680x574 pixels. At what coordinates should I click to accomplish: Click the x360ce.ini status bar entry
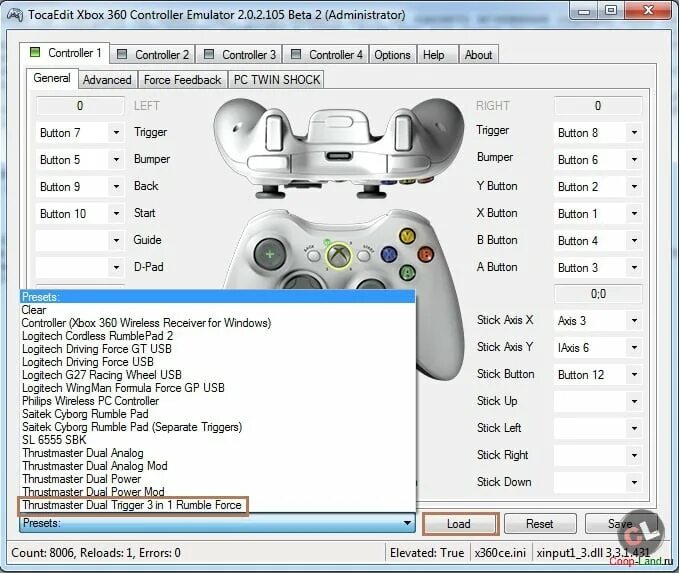(500, 553)
